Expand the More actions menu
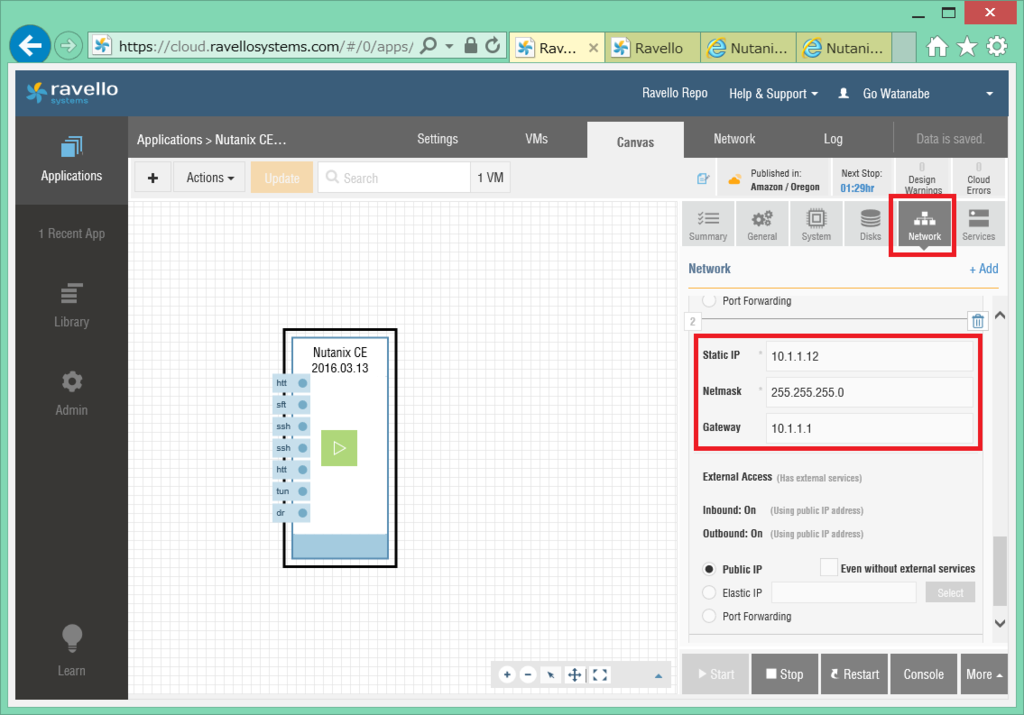Screen dimensions: 1024x715 click(x=984, y=674)
